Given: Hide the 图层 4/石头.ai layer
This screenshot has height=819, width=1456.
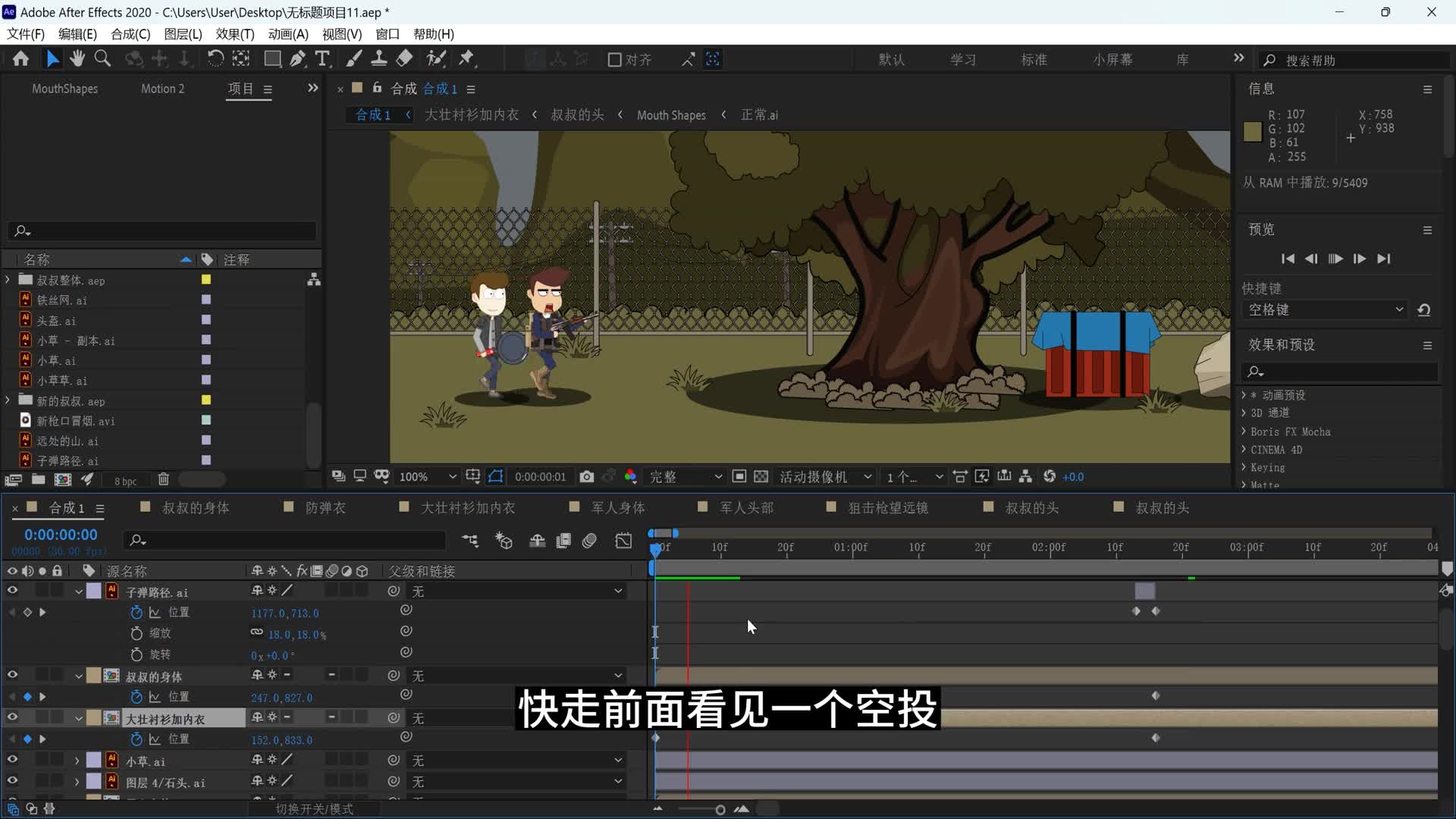Looking at the screenshot, I should tap(12, 781).
